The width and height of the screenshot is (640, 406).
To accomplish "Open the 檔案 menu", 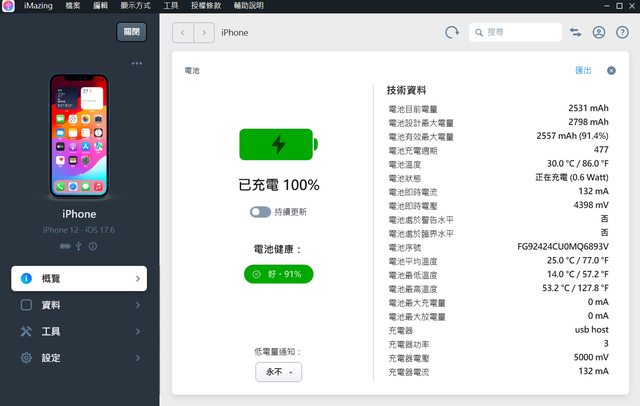I will [73, 6].
